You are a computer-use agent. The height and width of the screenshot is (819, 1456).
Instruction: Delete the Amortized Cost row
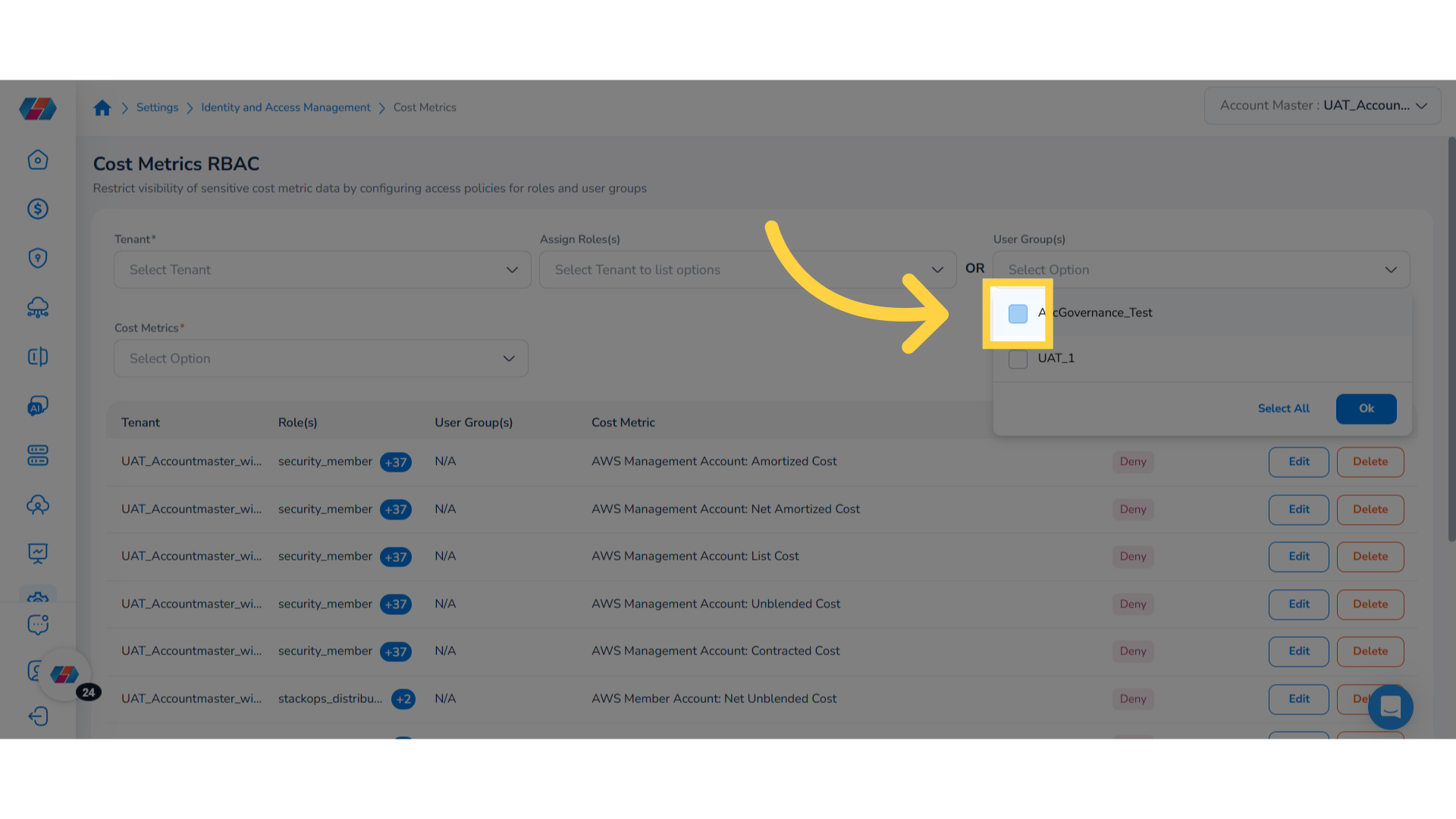[x=1370, y=462]
